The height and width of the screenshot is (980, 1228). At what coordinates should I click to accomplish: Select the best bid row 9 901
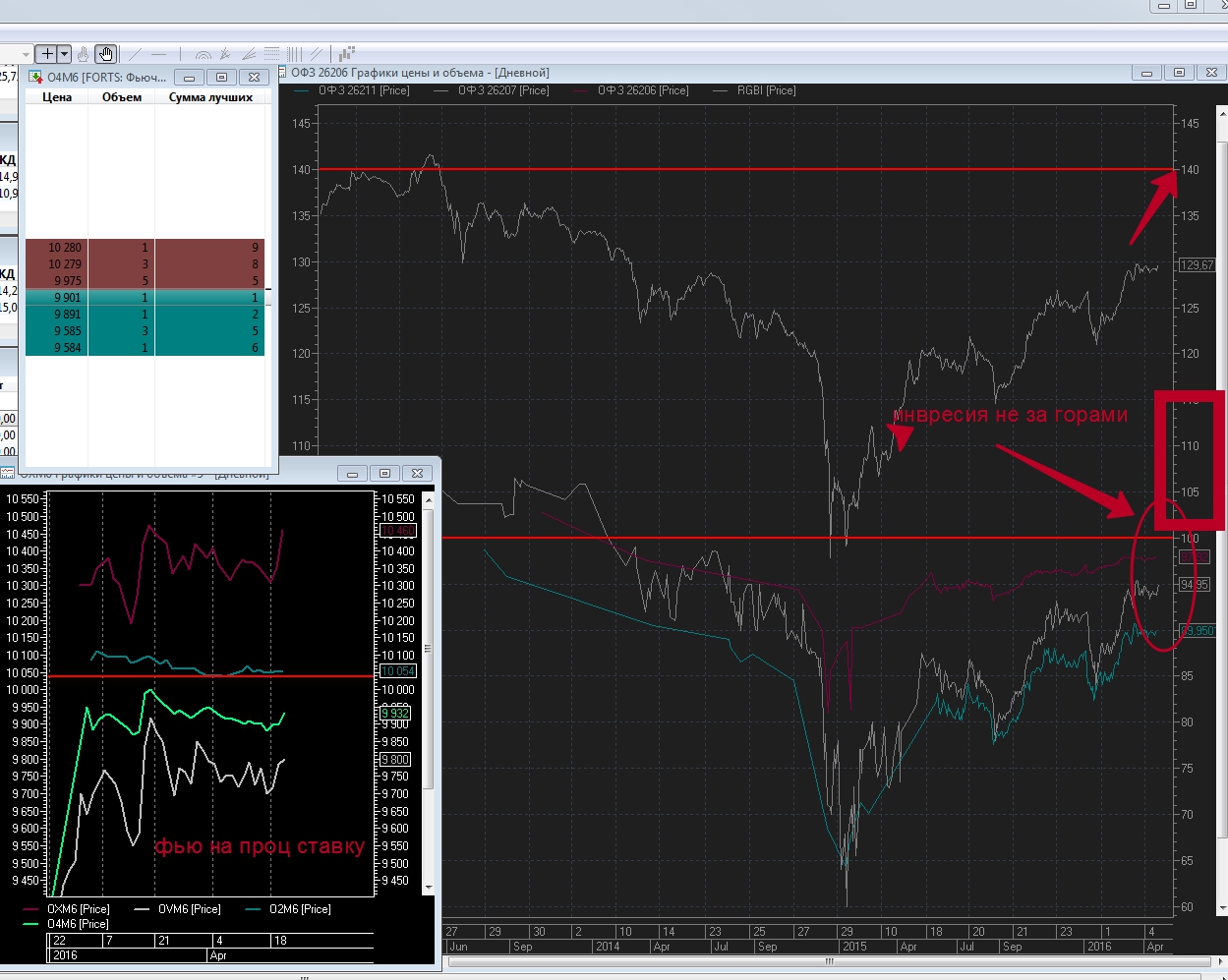click(x=145, y=298)
